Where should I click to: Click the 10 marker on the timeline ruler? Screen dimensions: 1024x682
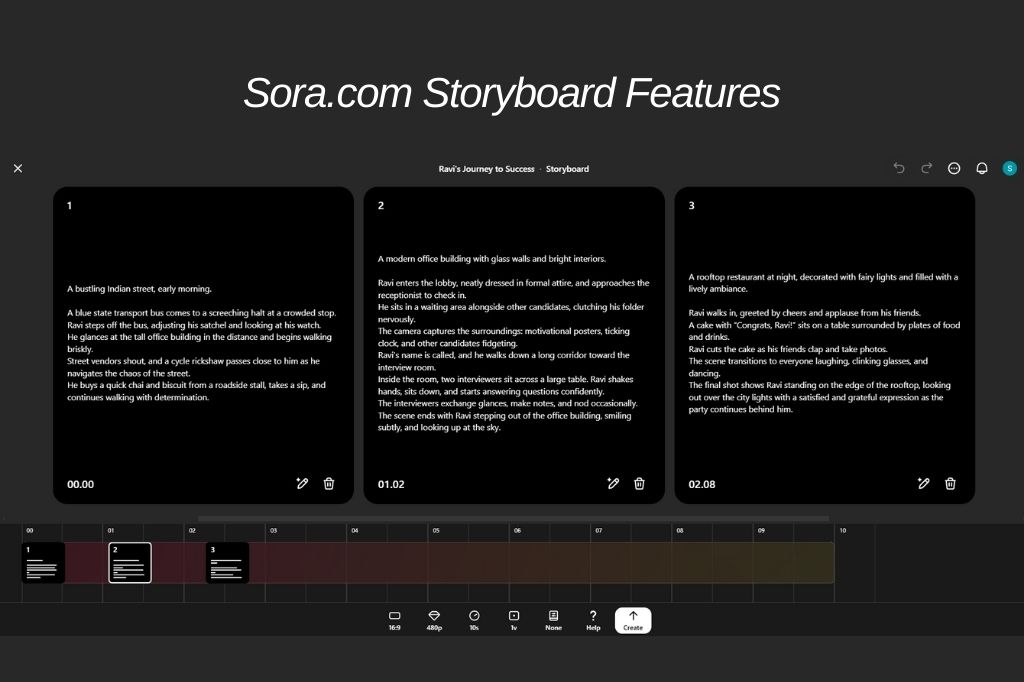[x=842, y=530]
